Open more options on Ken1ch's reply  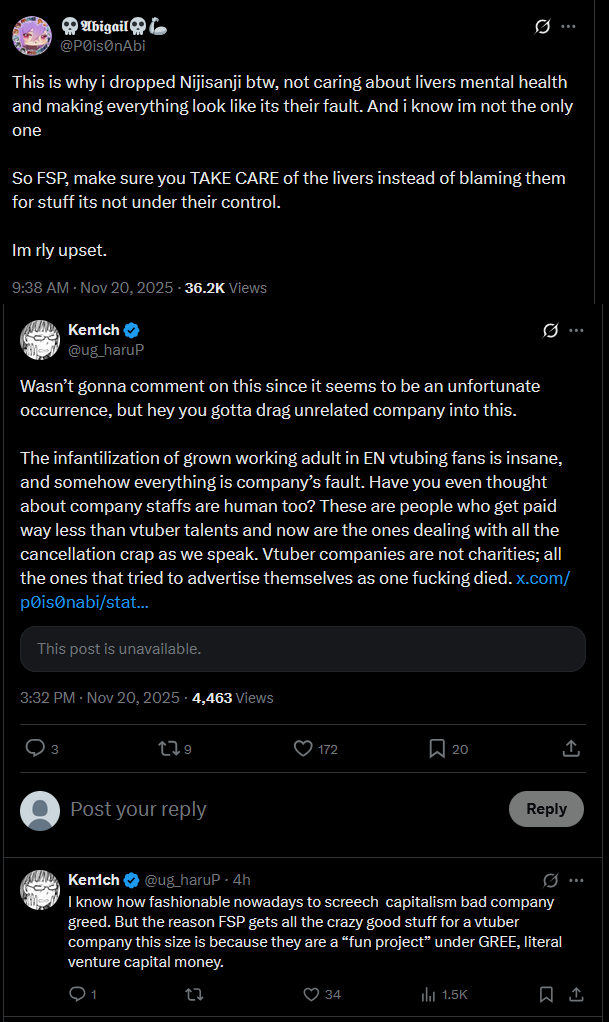[576, 880]
